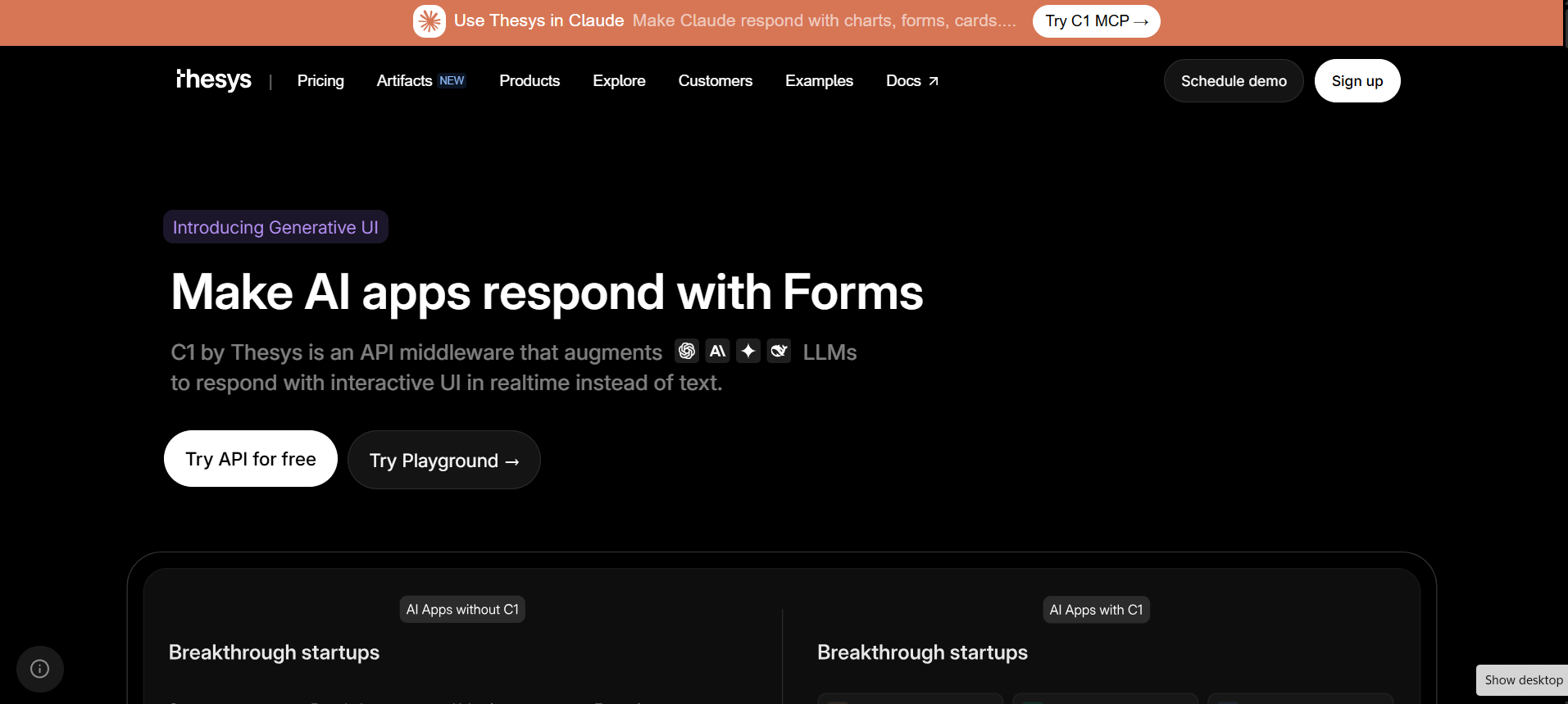Click the Sign up button
Screen dimensions: 1568x704
click(1357, 80)
